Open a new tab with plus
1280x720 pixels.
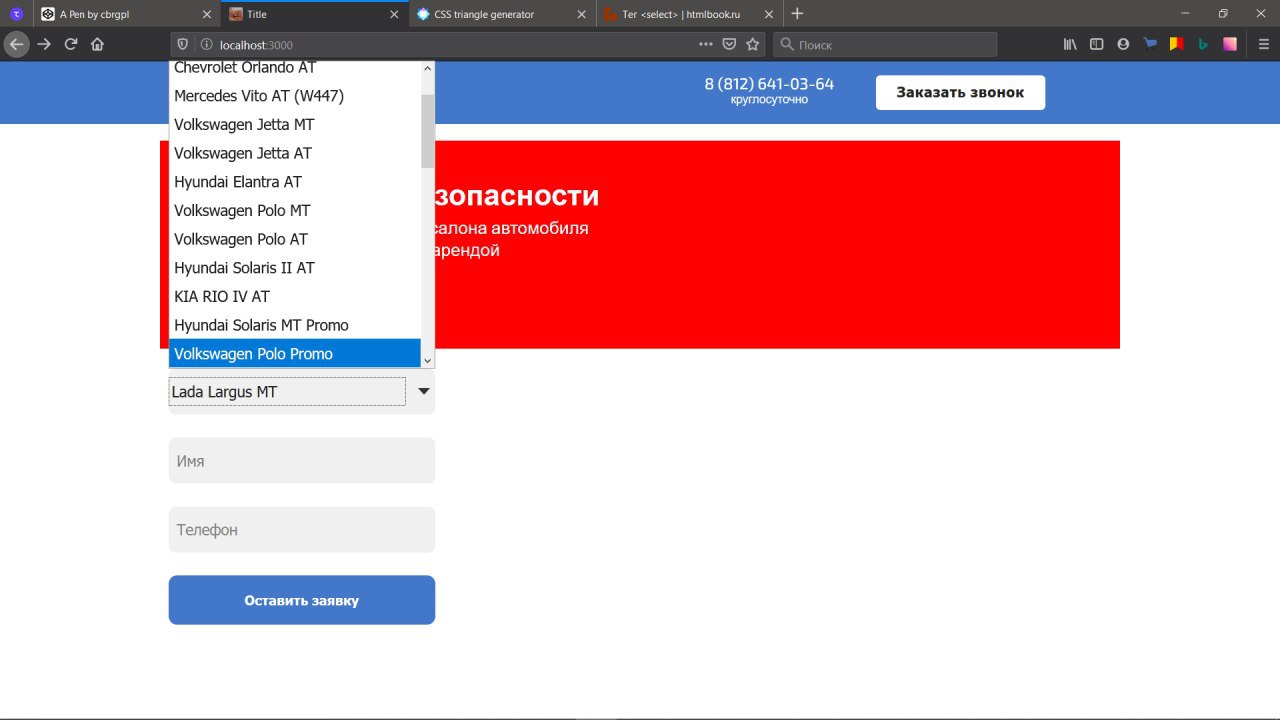pyautogui.click(x=797, y=14)
